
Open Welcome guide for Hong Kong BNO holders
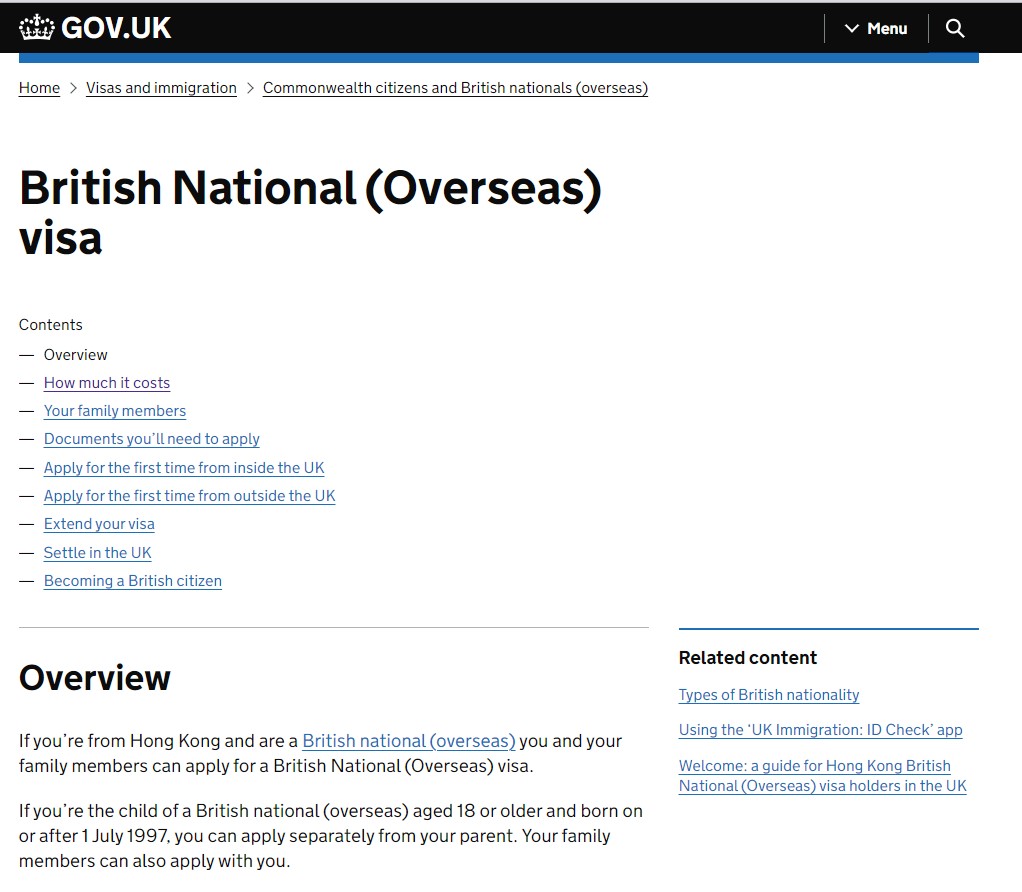pos(822,776)
